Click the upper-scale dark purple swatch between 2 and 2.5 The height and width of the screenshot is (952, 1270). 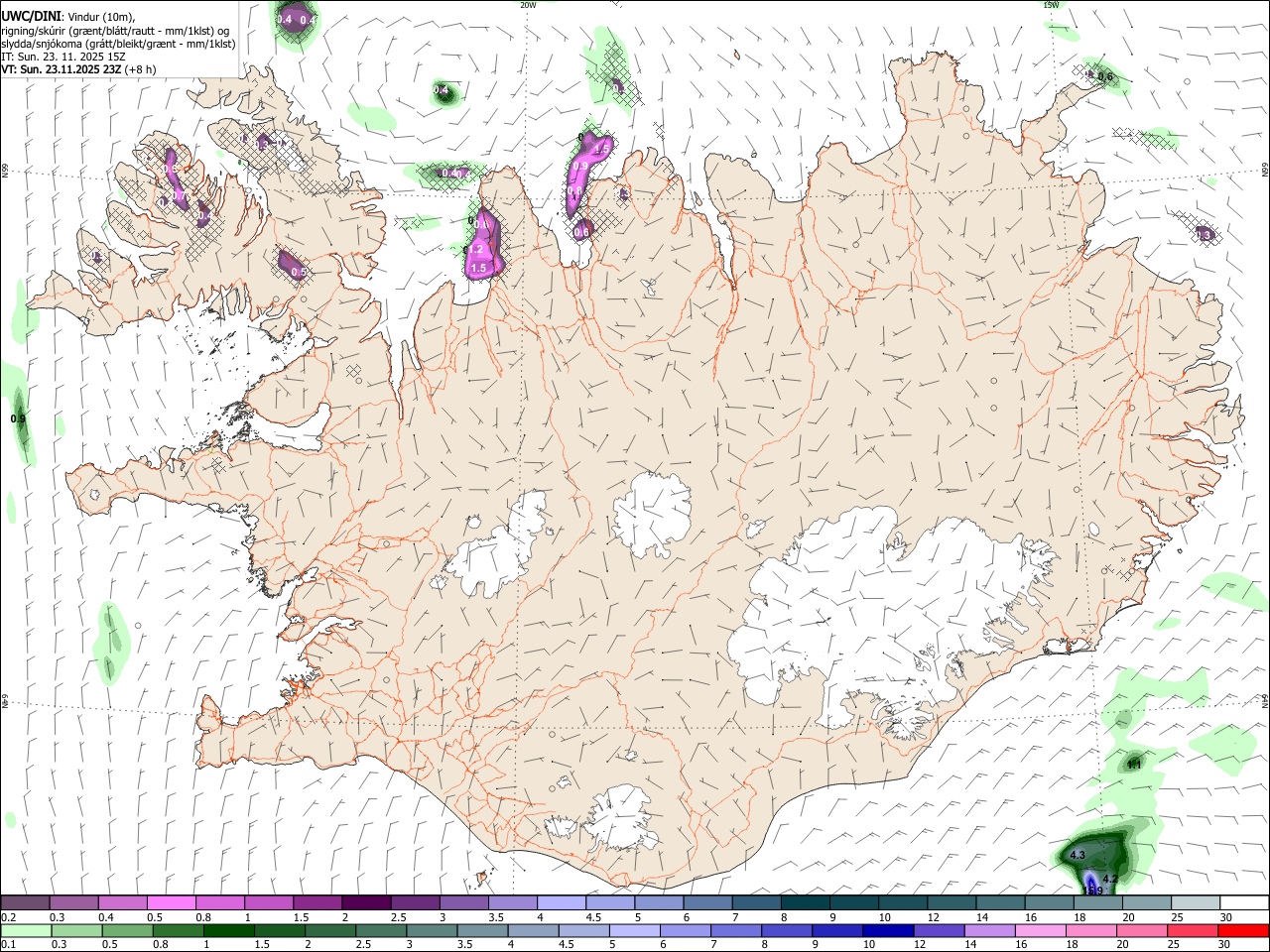366,903
